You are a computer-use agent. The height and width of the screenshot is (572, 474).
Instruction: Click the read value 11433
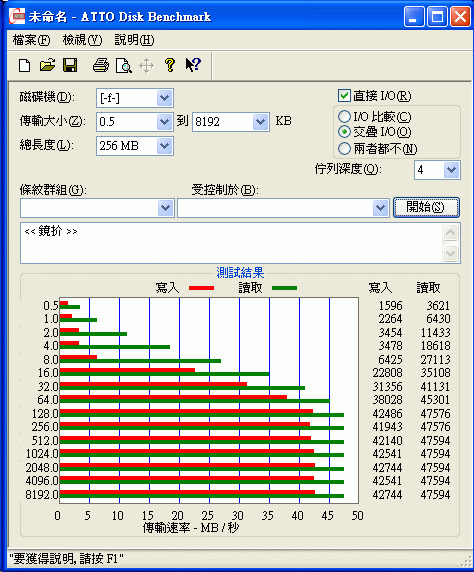pyautogui.click(x=435, y=332)
